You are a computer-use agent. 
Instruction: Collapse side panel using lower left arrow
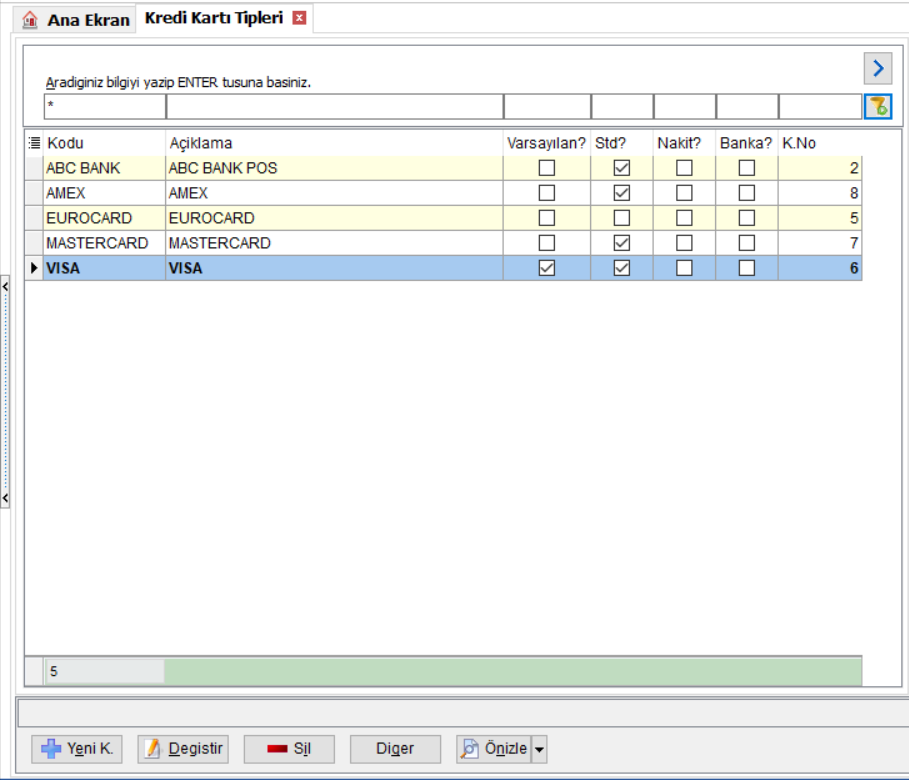[x=5, y=498]
